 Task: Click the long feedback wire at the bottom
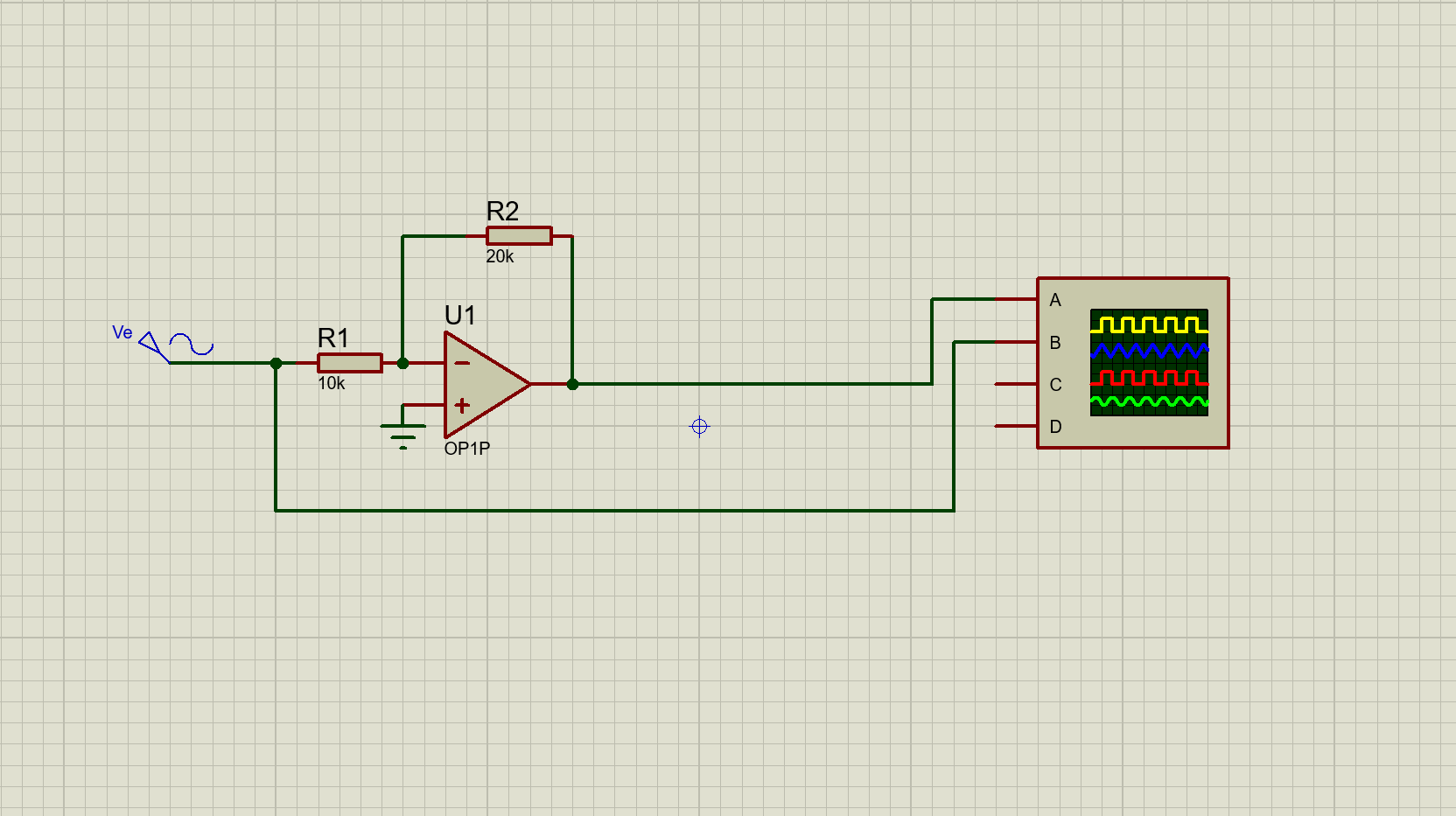pyautogui.click(x=612, y=509)
